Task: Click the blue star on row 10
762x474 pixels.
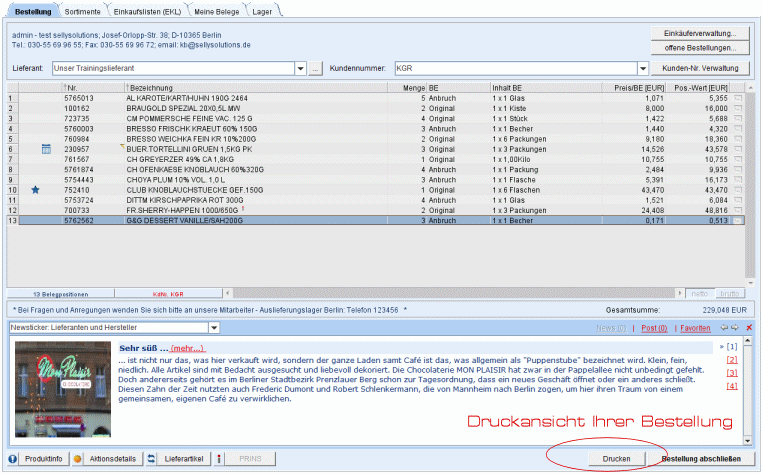Action: click(35, 189)
